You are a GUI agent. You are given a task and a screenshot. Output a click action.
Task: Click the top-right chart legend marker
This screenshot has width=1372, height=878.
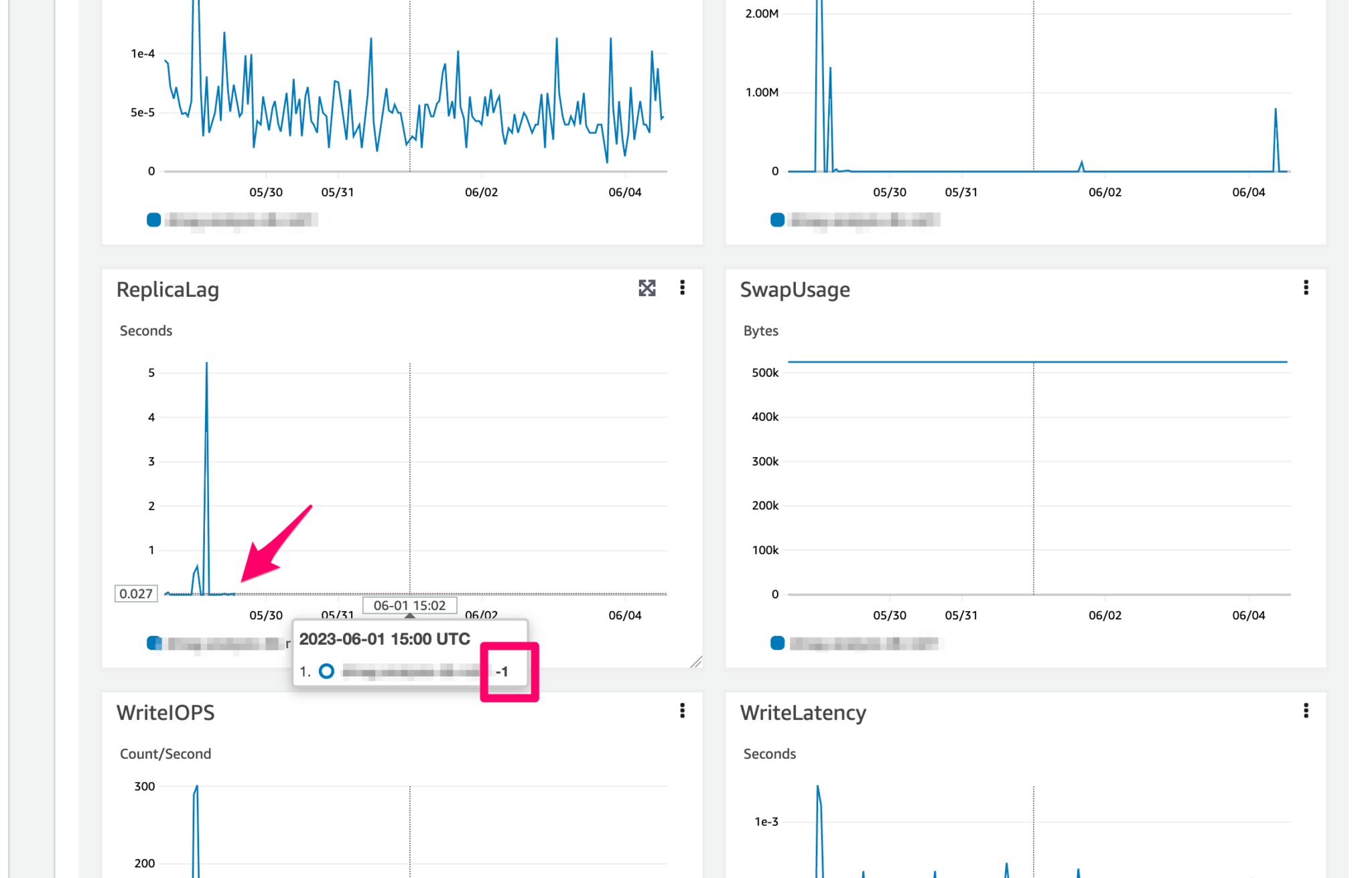776,220
